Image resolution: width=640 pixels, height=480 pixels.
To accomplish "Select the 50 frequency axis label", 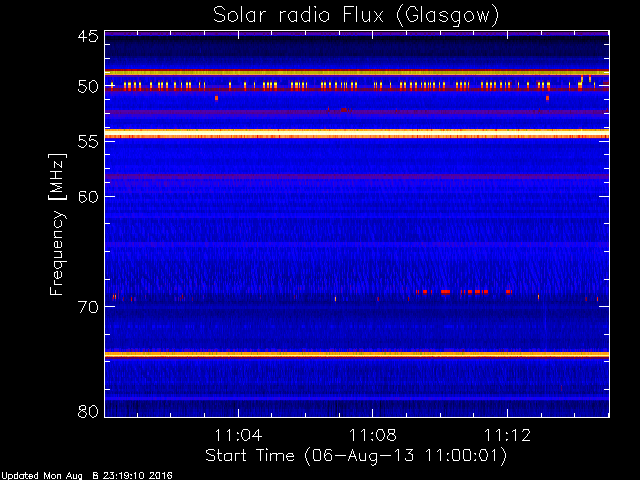I will (x=88, y=87).
